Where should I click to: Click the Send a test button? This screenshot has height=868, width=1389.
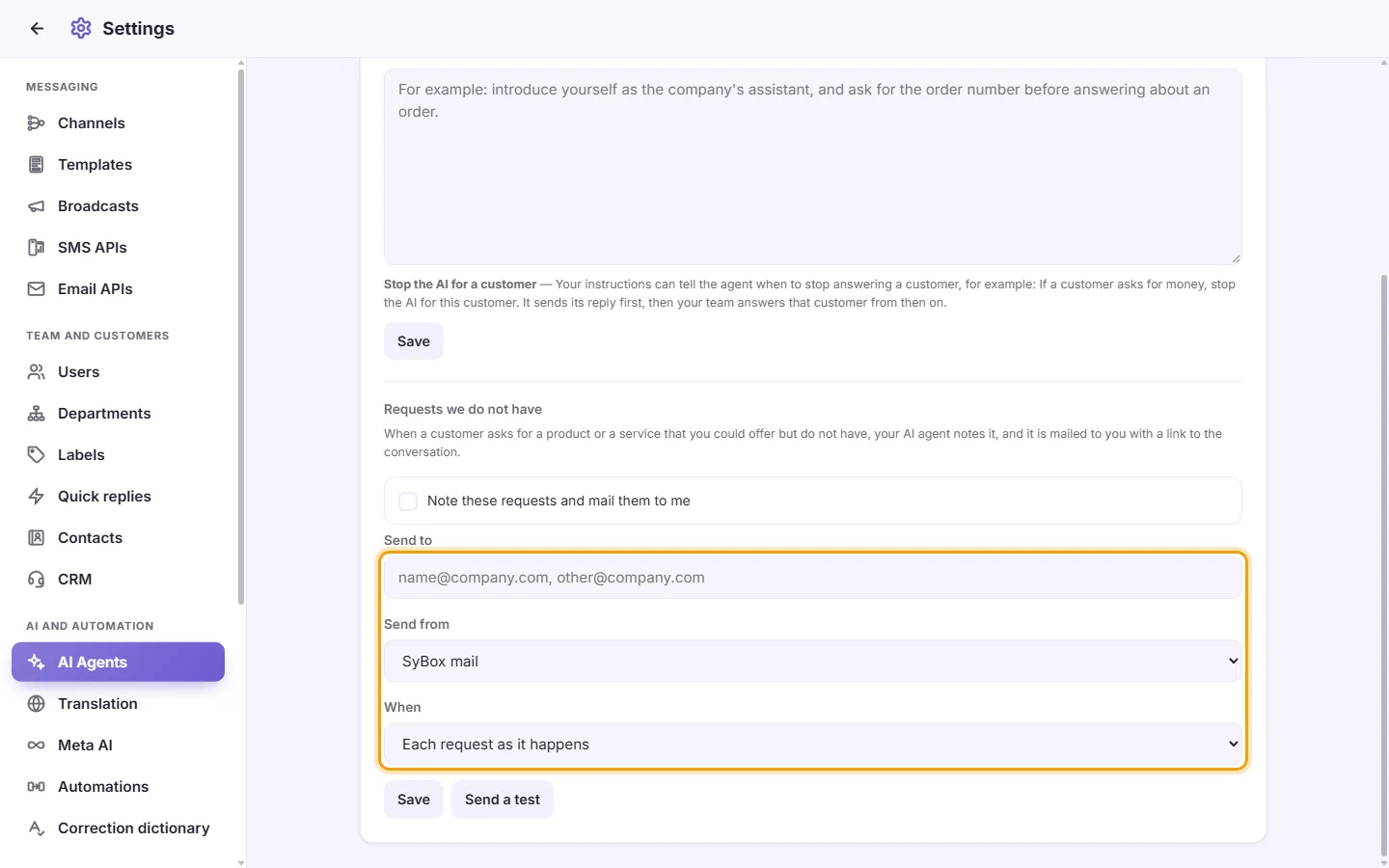[x=503, y=800]
